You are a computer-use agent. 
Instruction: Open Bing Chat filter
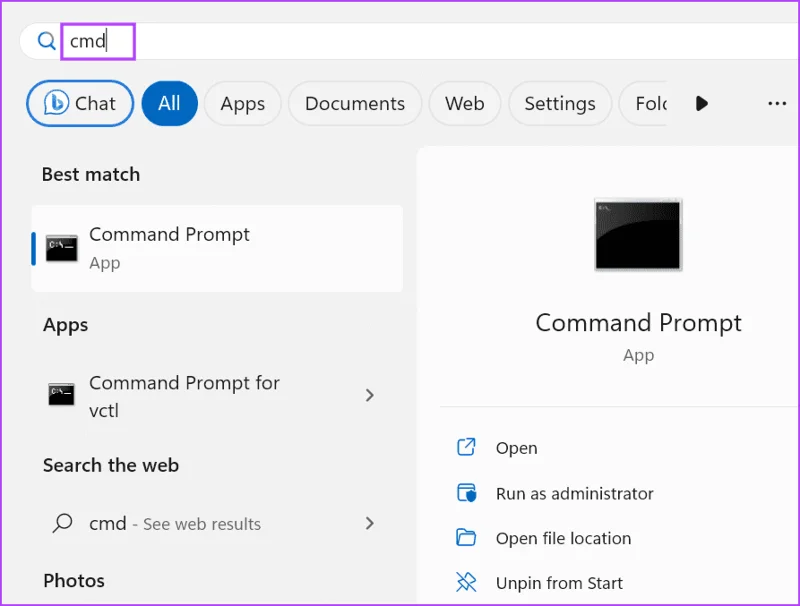pyautogui.click(x=80, y=104)
